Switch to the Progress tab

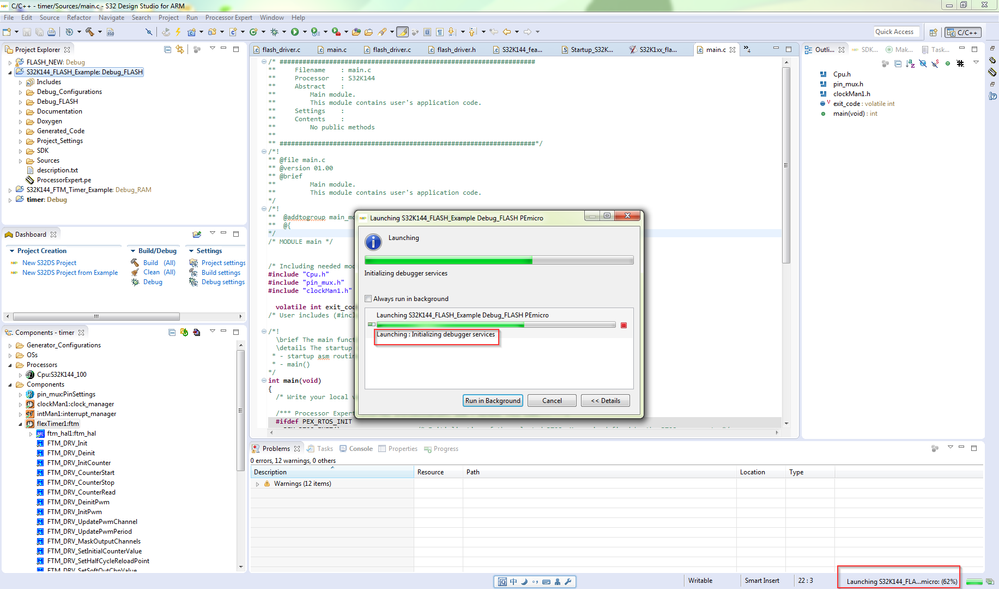(x=441, y=449)
